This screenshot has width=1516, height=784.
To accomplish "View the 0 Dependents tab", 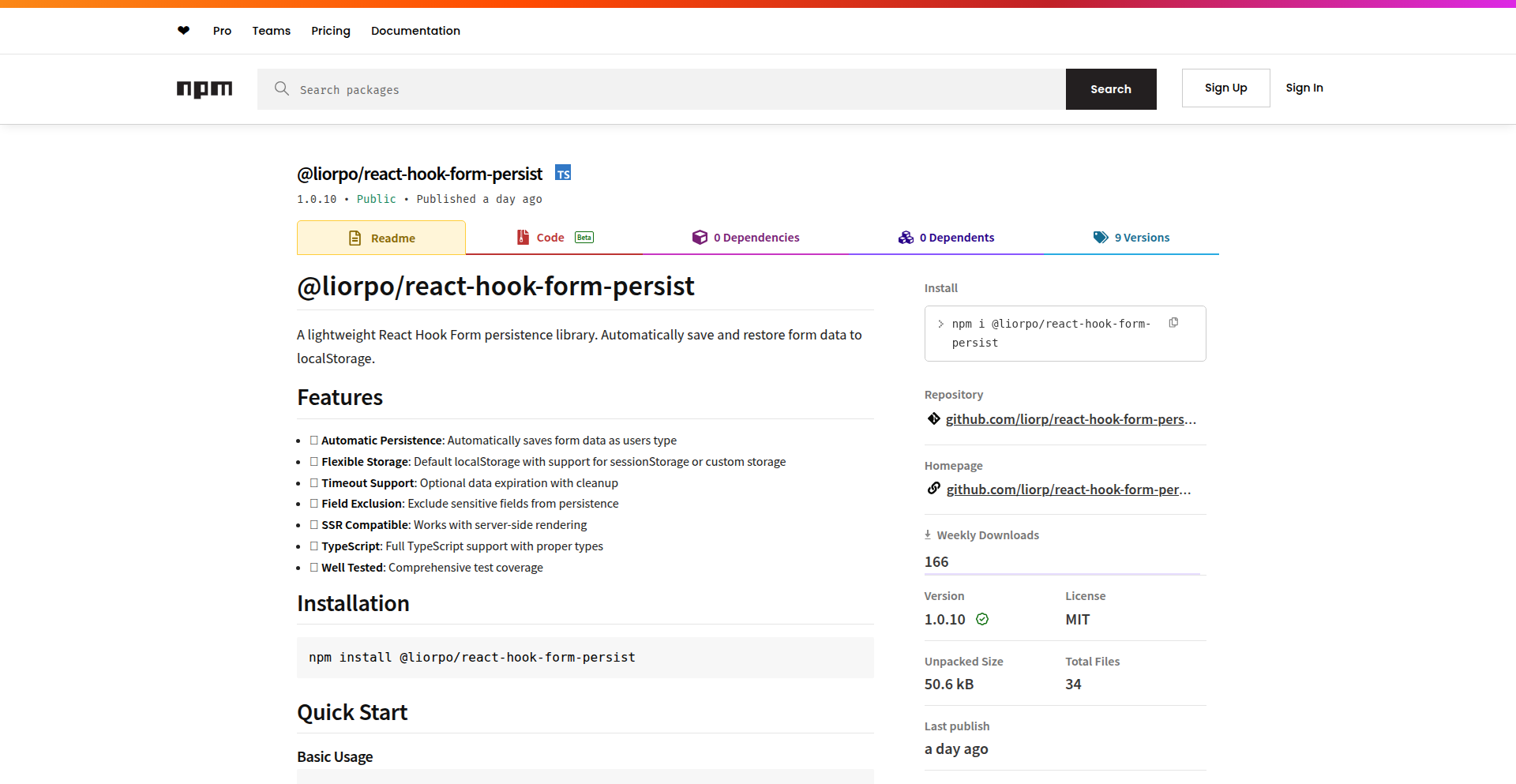I will [x=946, y=238].
